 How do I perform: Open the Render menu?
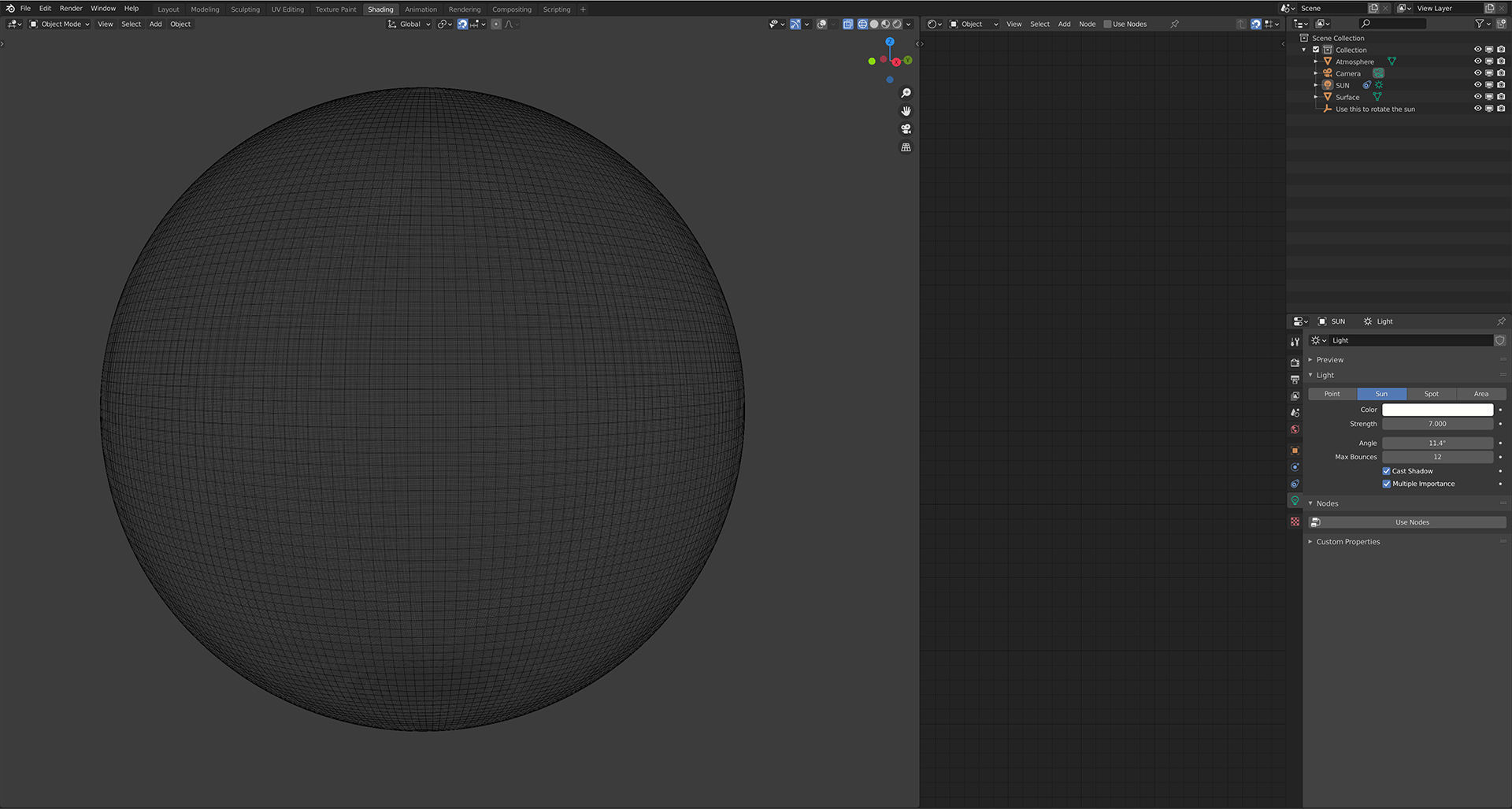(x=71, y=9)
